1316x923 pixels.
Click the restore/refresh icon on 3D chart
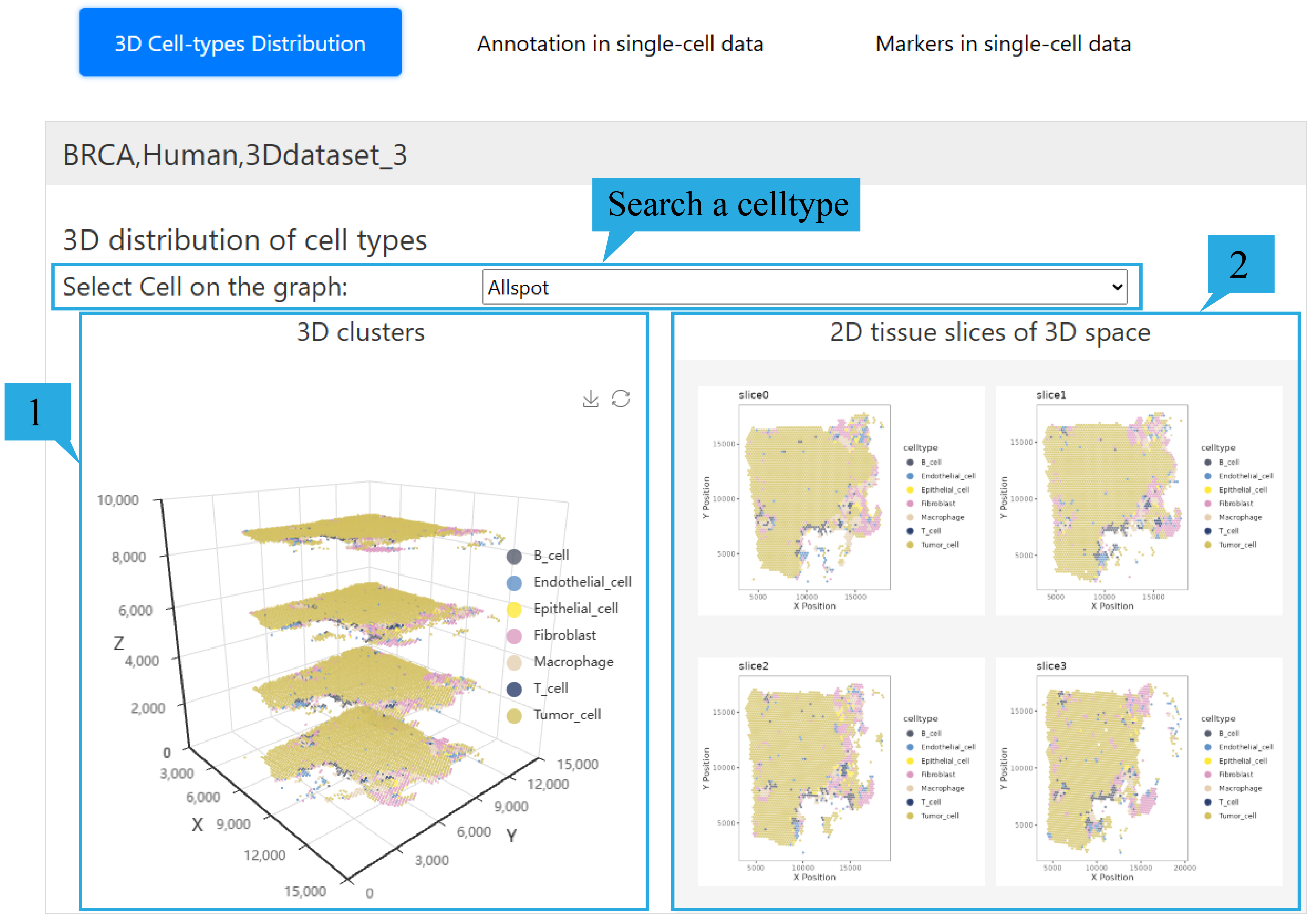(x=620, y=399)
